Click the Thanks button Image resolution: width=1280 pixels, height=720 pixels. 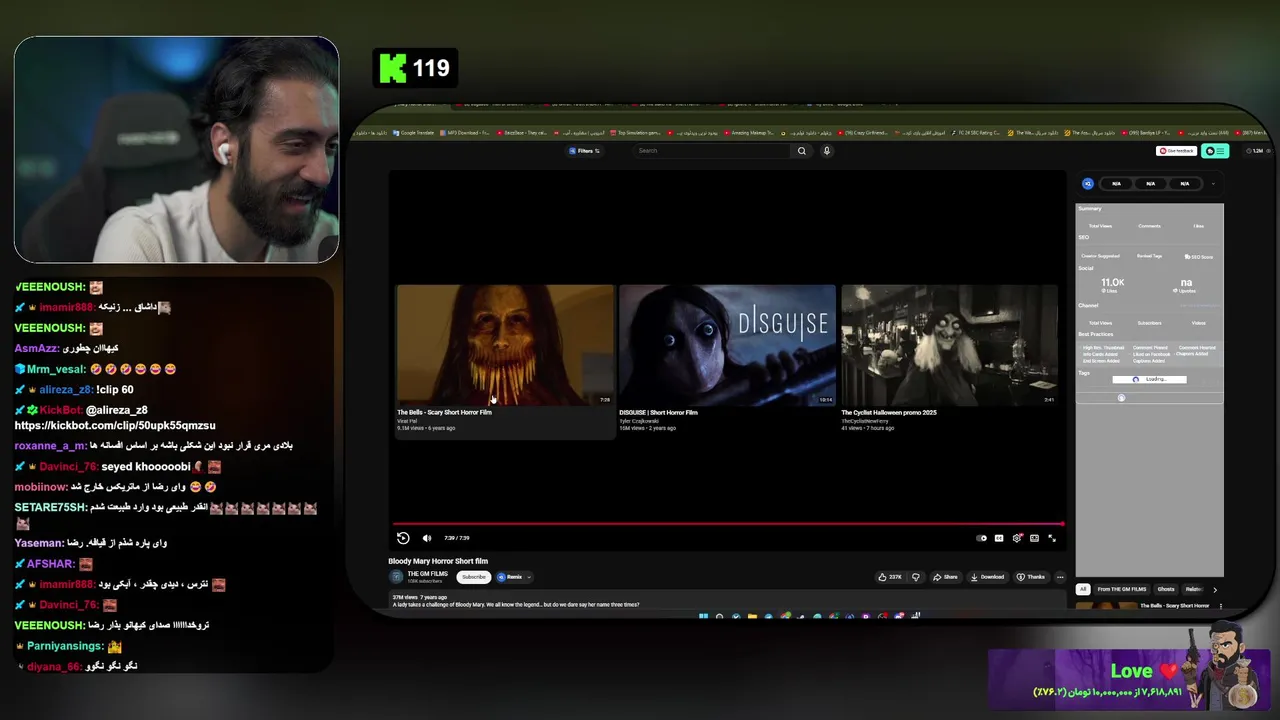[1031, 577]
